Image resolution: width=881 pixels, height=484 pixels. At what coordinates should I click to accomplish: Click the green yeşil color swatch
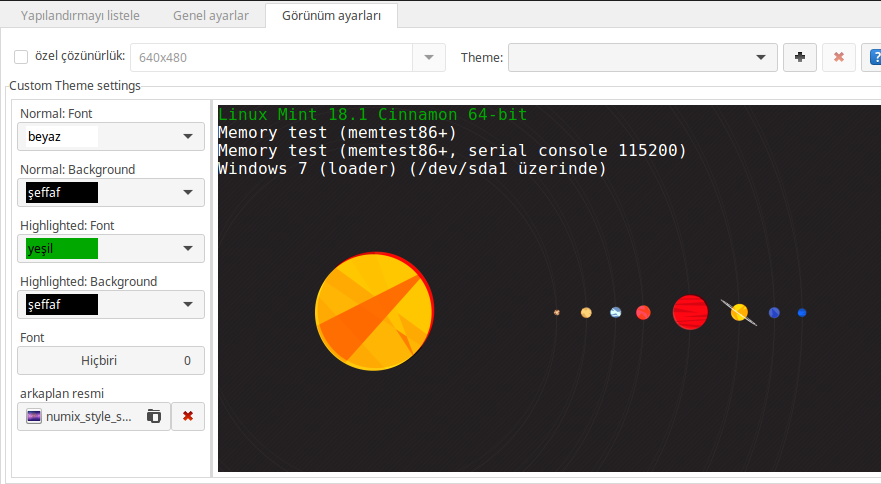(x=62, y=248)
